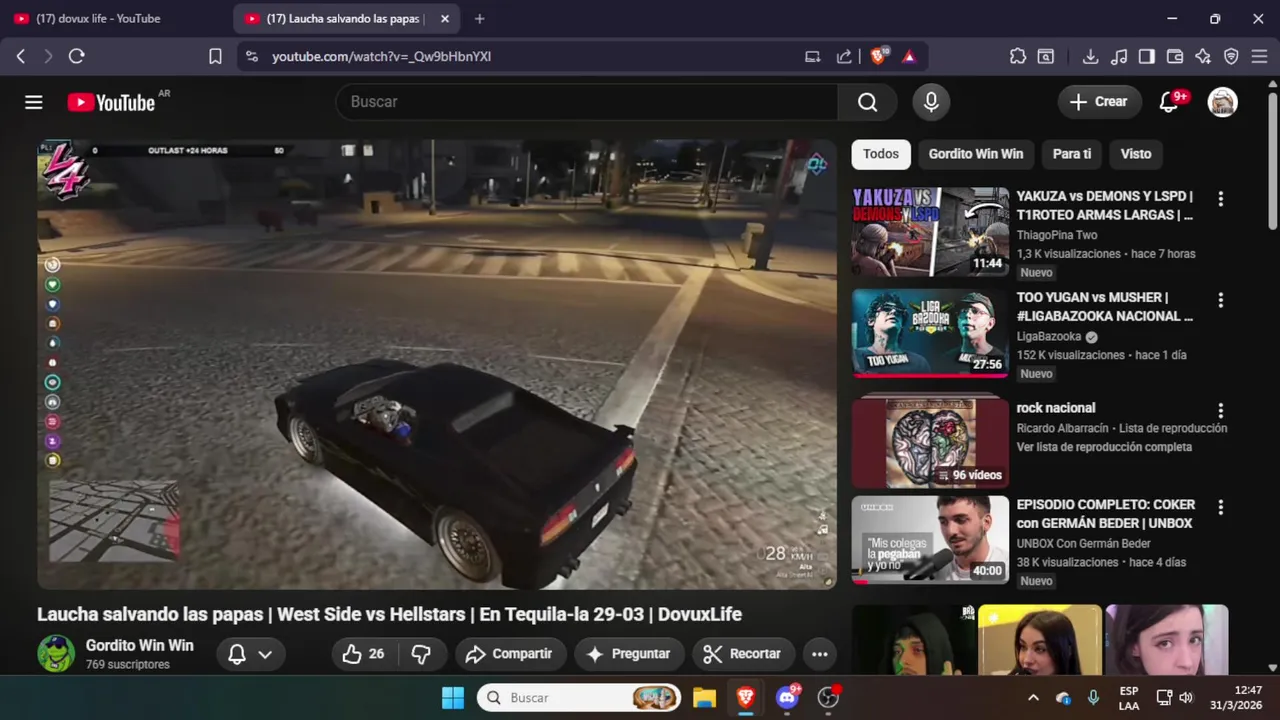Open the browser downloads icon
1280x720 pixels.
click(x=1091, y=57)
